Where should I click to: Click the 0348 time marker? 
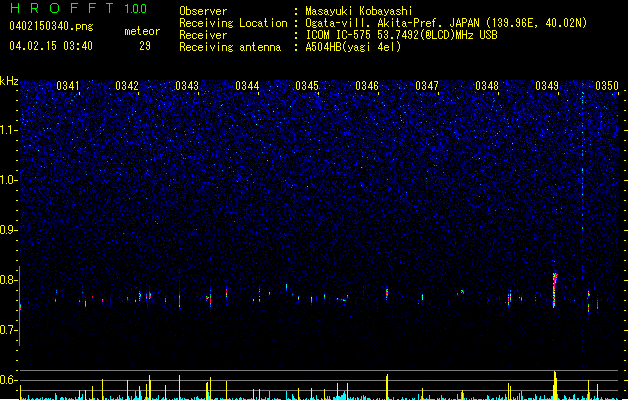[x=487, y=86]
